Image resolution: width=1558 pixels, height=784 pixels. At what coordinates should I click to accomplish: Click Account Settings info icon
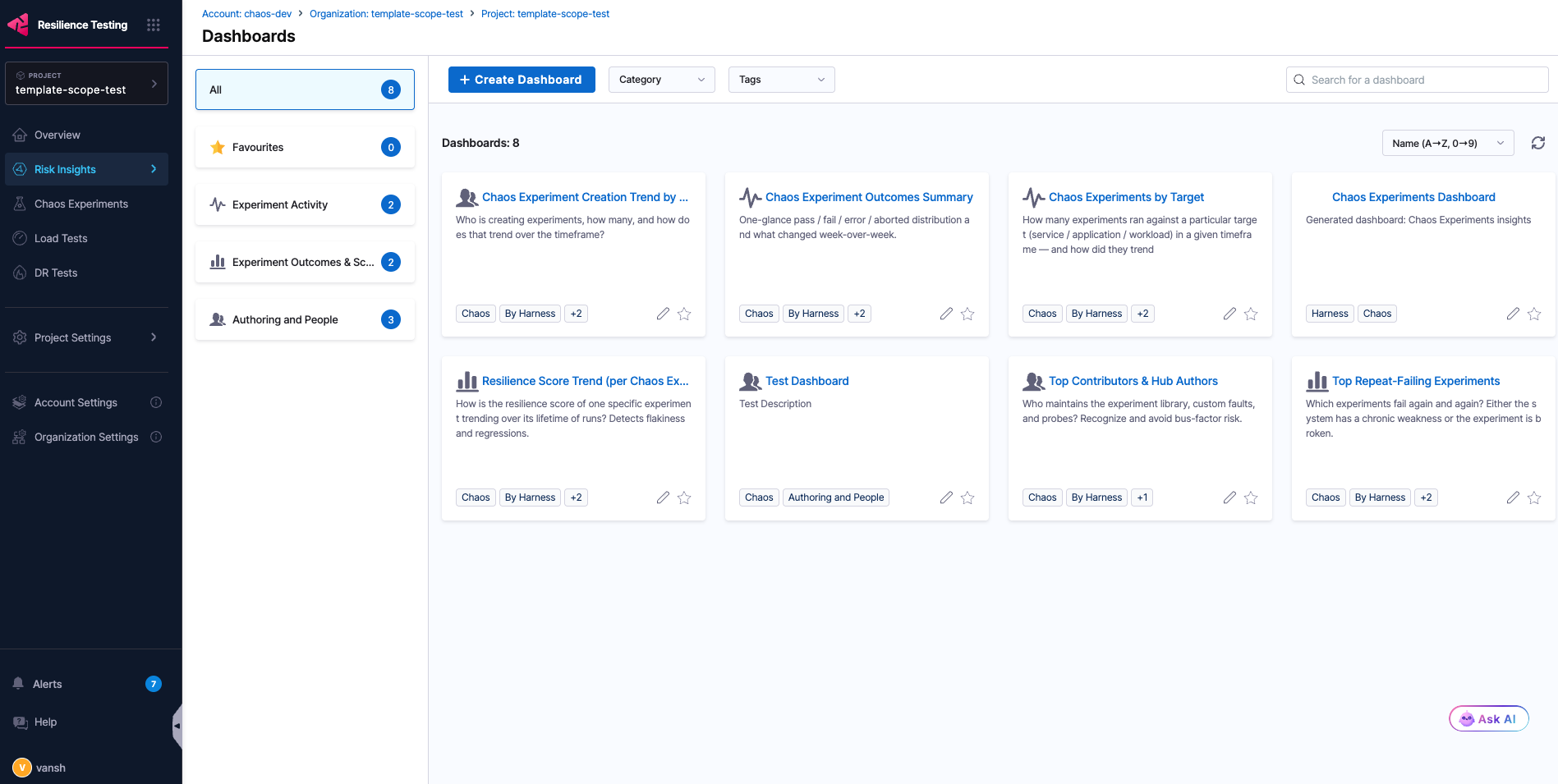[156, 402]
